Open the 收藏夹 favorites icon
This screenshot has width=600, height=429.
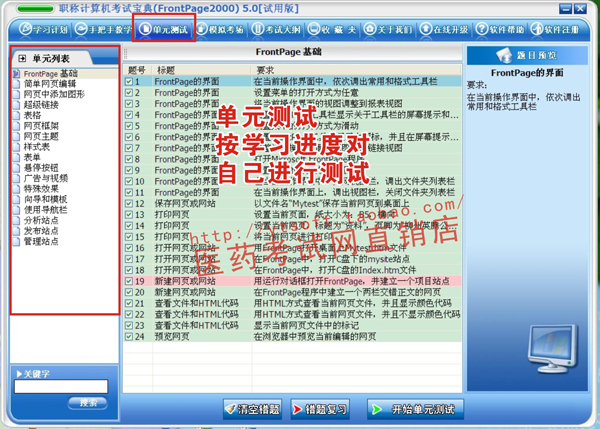pos(332,30)
